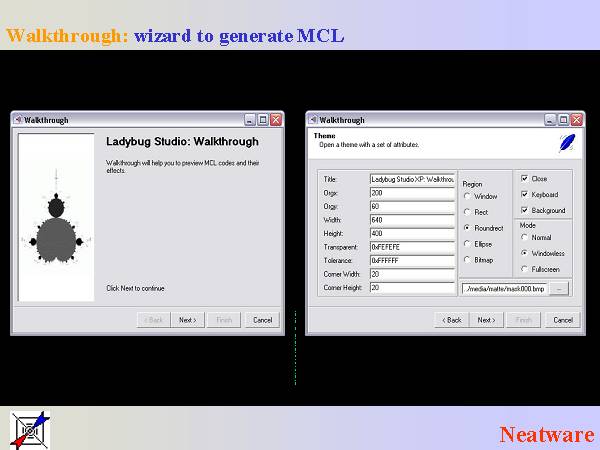Disable the Background checkbox
Screen dimensions: 600x450
click(x=524, y=210)
